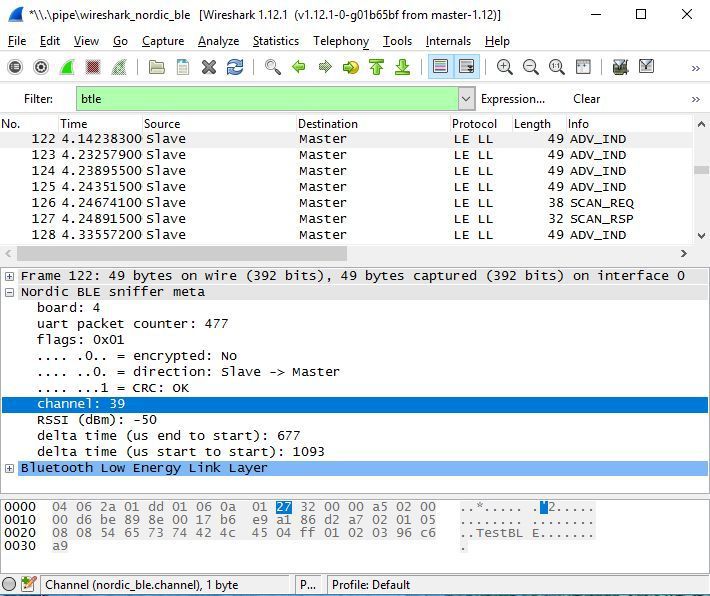Open the Telephony menu
This screenshot has height=596, width=710.
click(341, 41)
